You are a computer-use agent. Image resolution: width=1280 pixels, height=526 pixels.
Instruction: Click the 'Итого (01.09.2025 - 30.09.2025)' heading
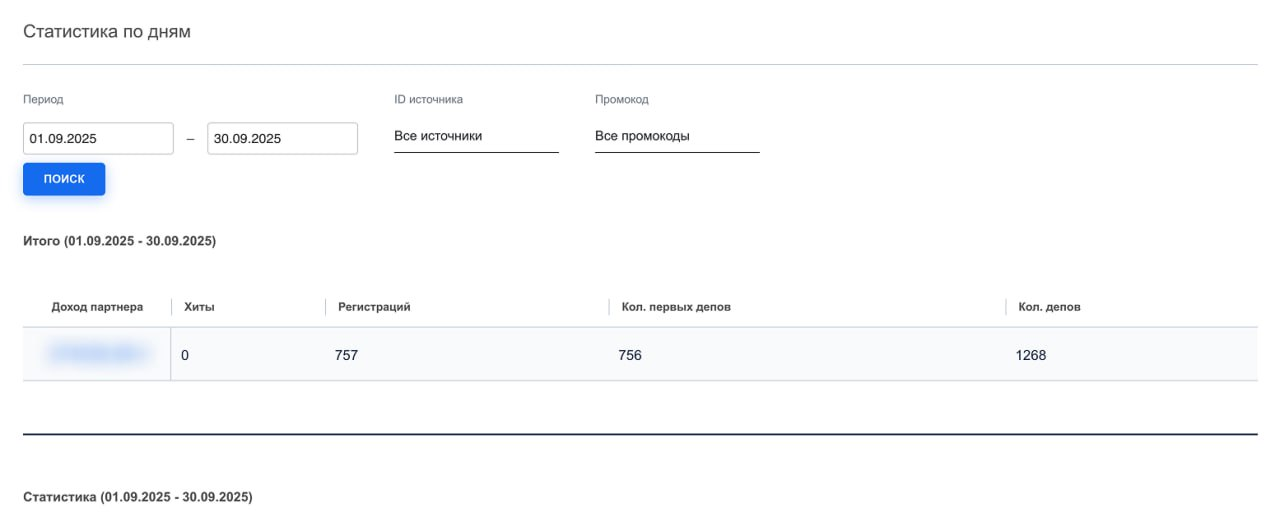coord(119,242)
